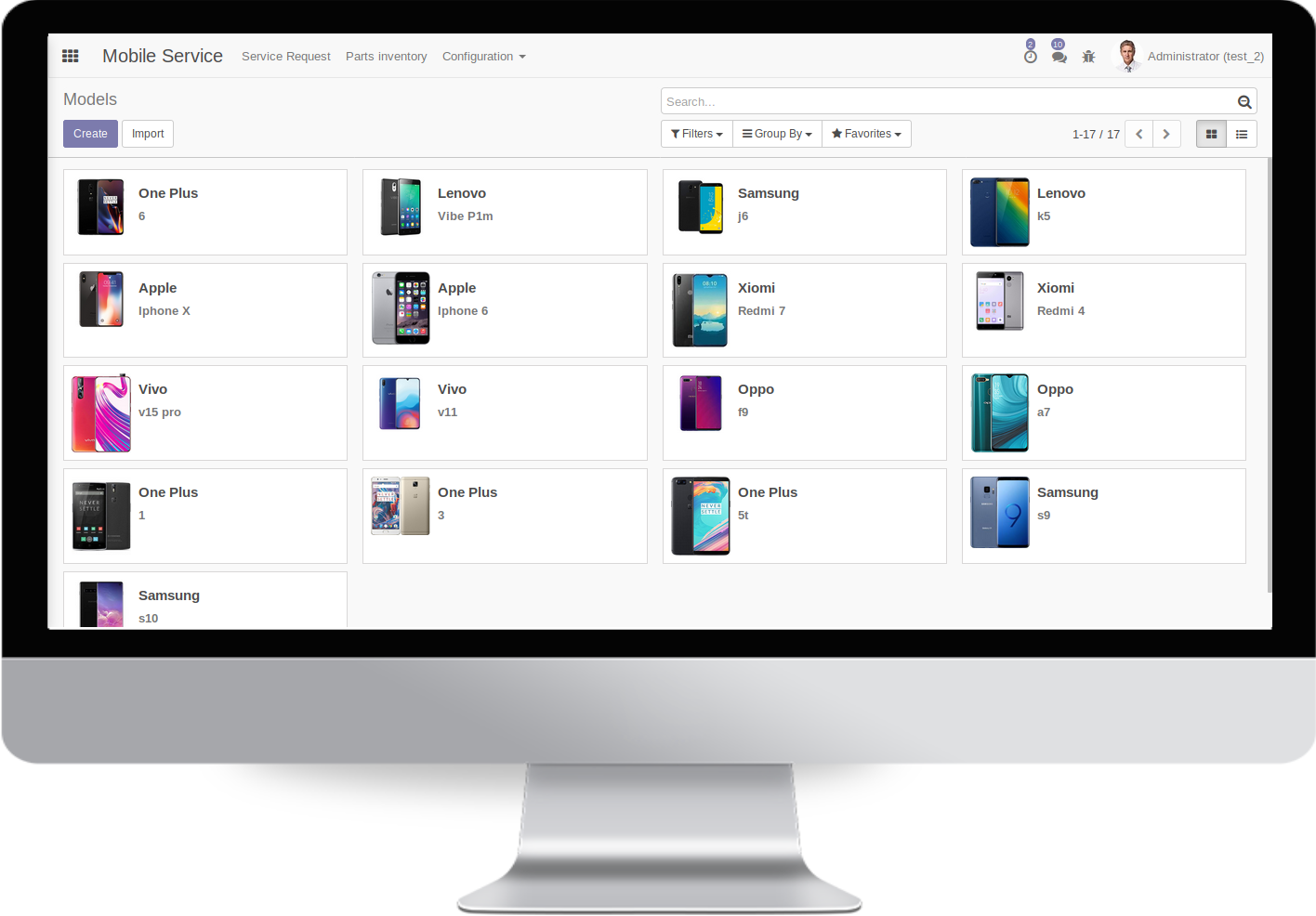Click the Mobile Service app title
Image resolution: width=1316 pixels, height=916 pixels.
[x=163, y=56]
